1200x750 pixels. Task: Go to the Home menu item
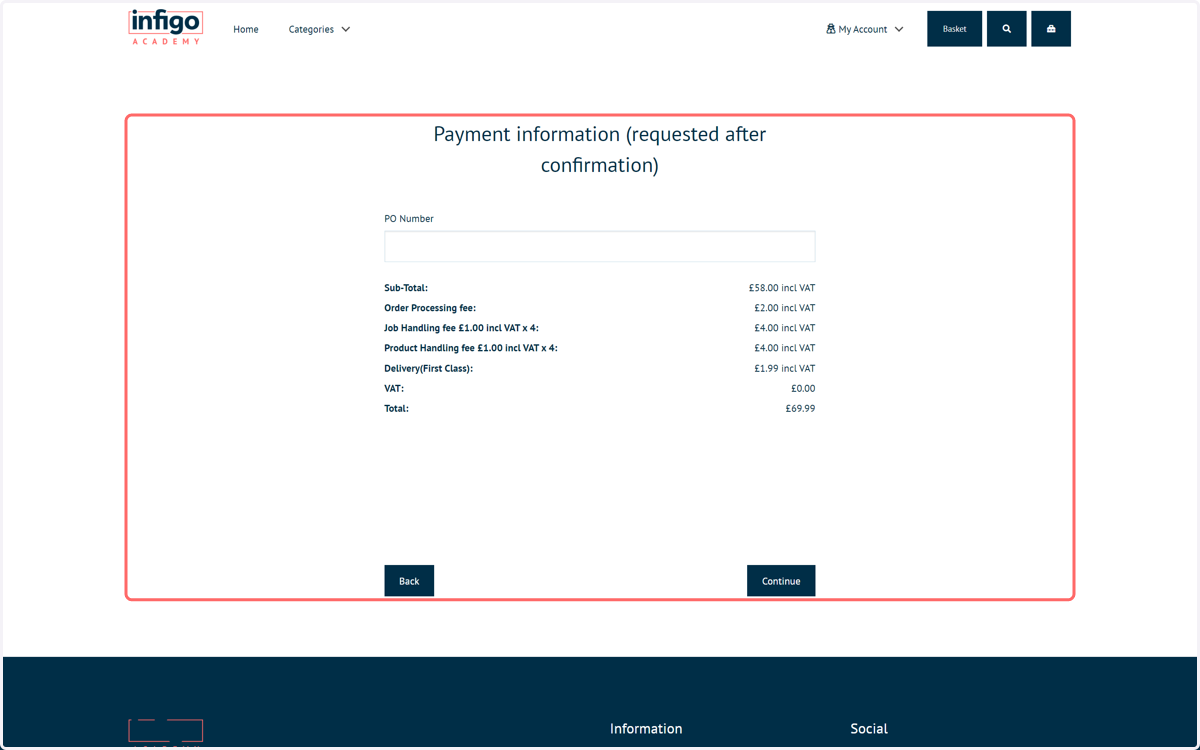pyautogui.click(x=246, y=29)
